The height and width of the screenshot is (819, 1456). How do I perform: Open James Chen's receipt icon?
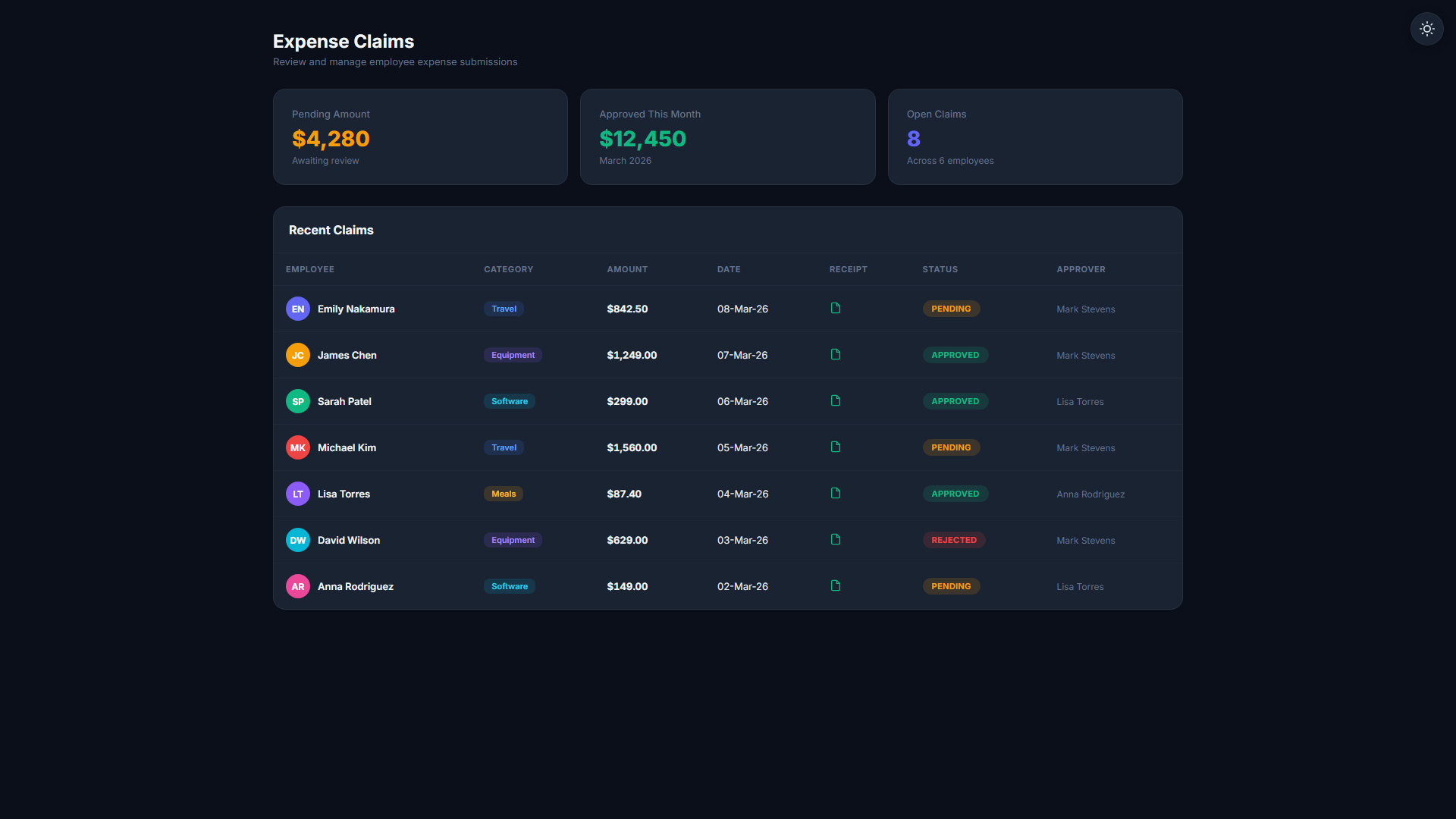pos(836,355)
